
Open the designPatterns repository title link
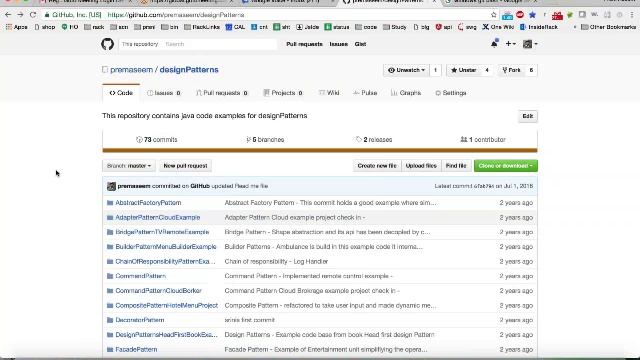point(189,70)
